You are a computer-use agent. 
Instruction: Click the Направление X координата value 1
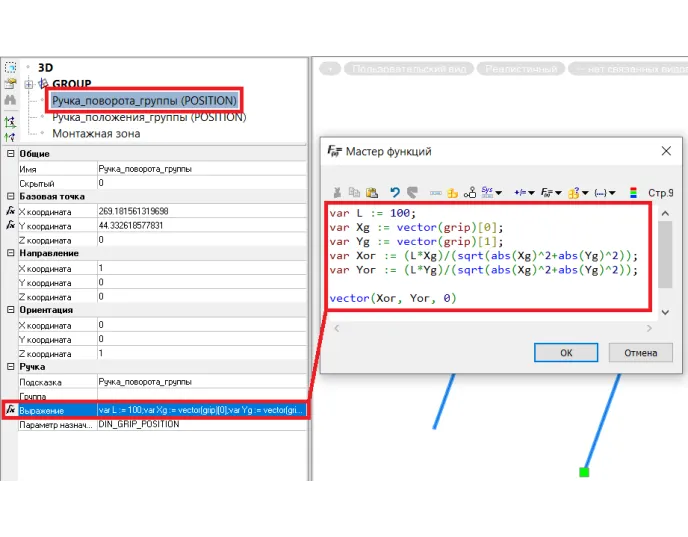201,268
